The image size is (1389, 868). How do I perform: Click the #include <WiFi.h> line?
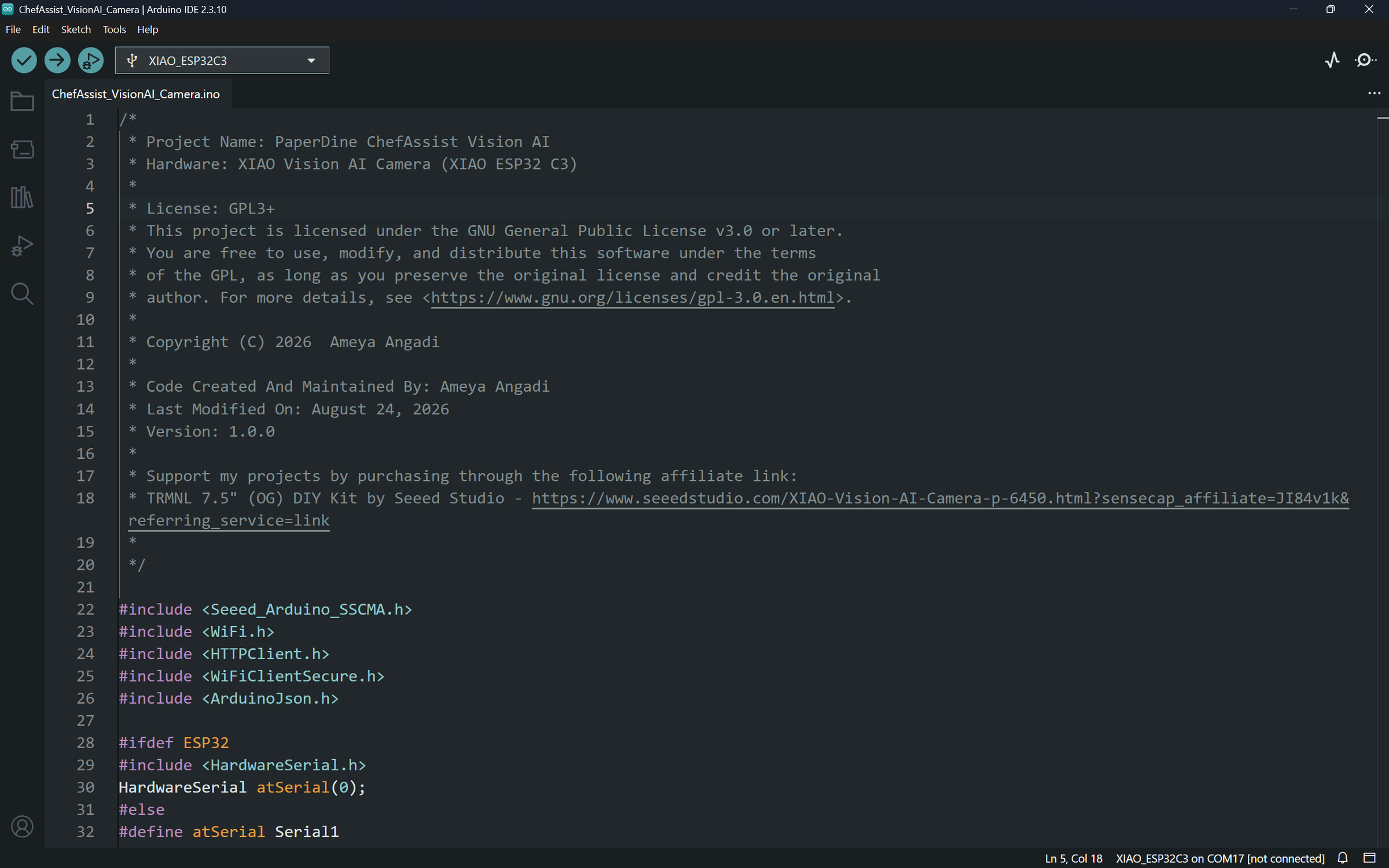coord(196,631)
